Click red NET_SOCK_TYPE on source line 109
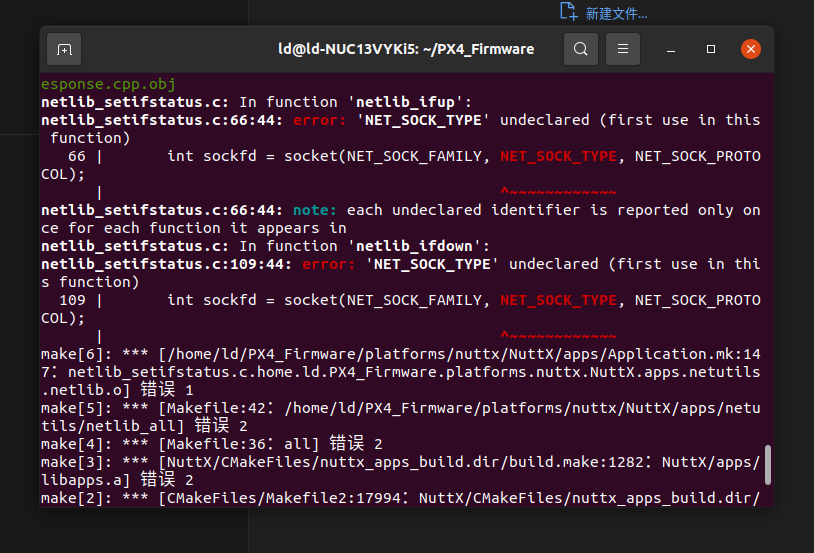Screen dimensions: 814x553 click(x=558, y=300)
